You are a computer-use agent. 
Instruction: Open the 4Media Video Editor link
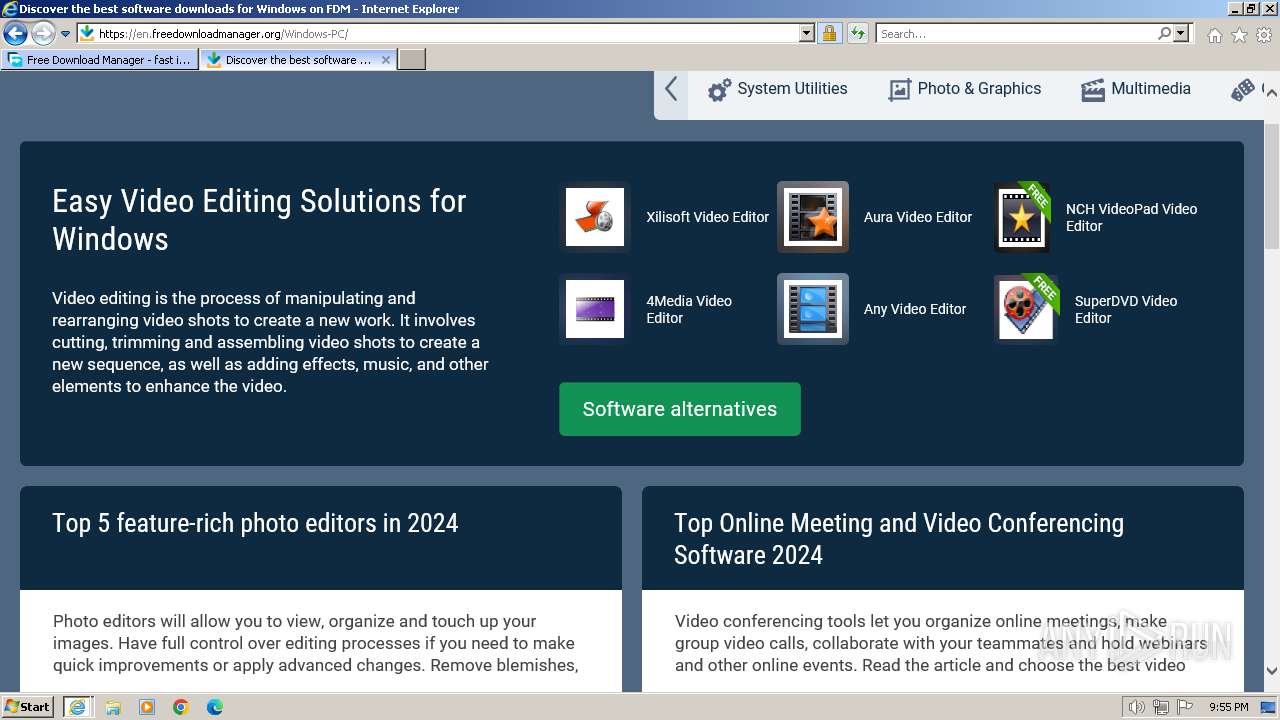tap(689, 310)
